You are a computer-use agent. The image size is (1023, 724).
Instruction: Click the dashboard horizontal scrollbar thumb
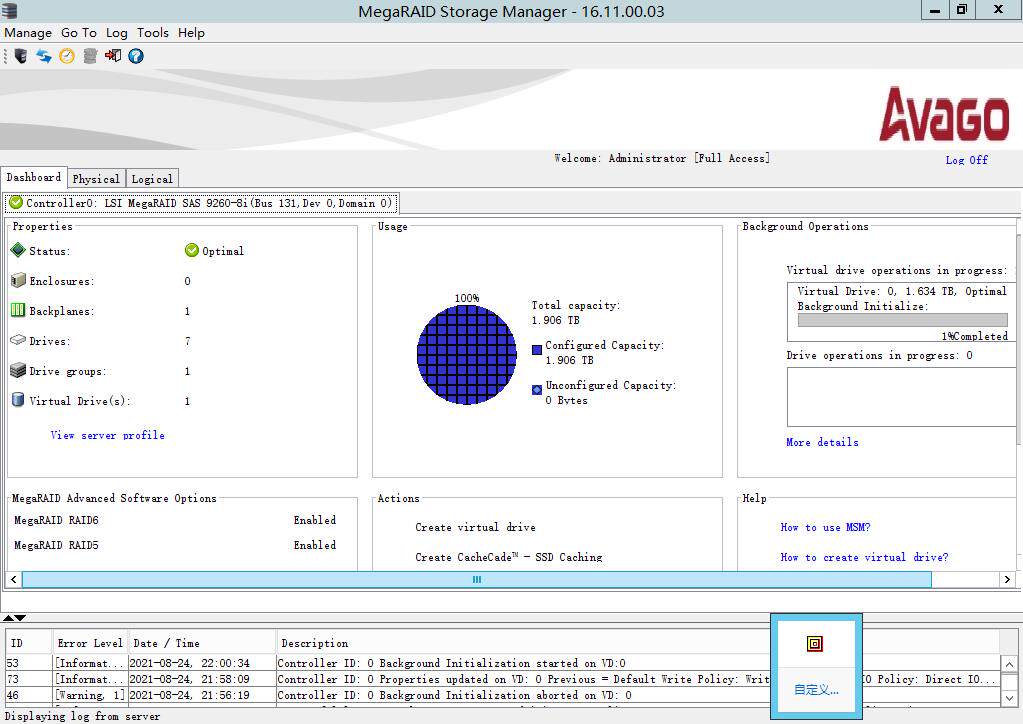(477, 579)
